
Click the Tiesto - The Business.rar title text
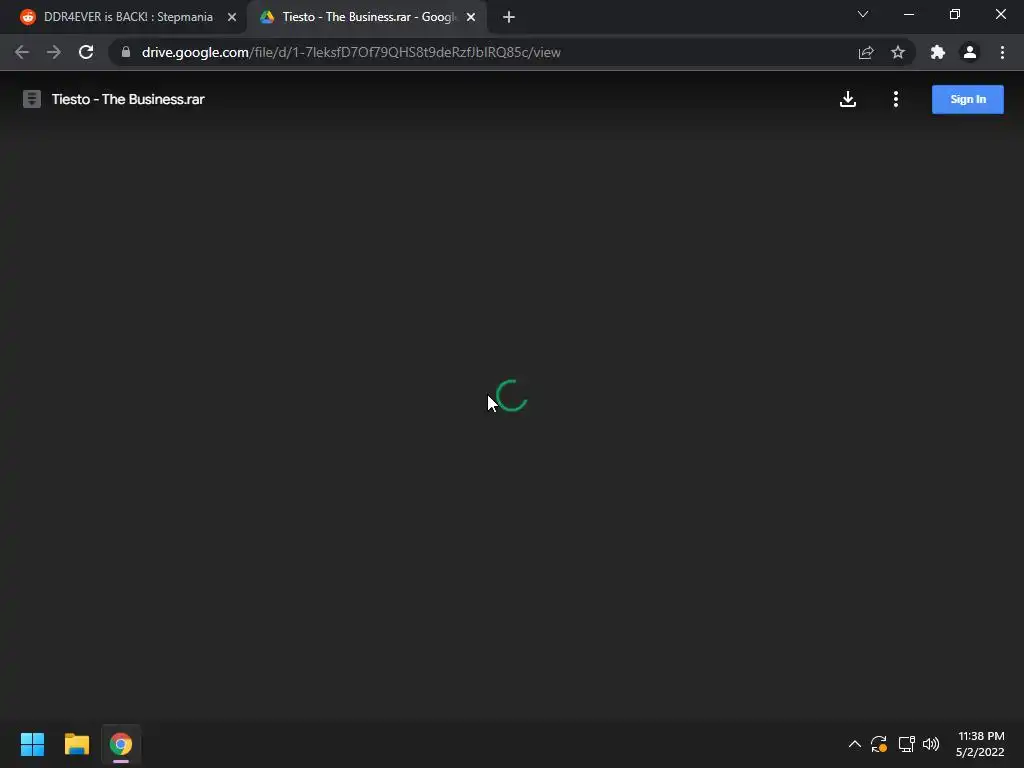128,99
